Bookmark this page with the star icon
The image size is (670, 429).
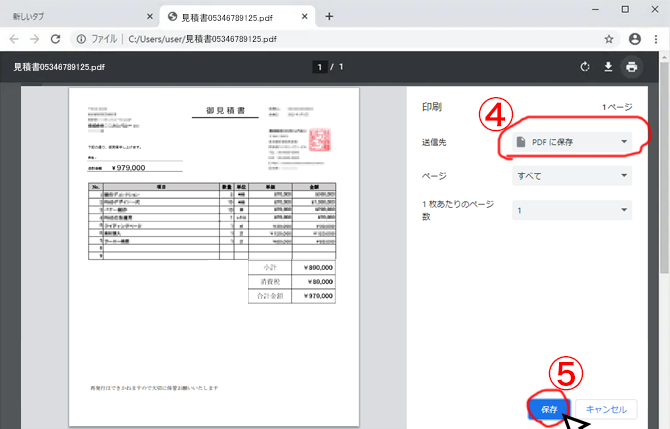(609, 39)
